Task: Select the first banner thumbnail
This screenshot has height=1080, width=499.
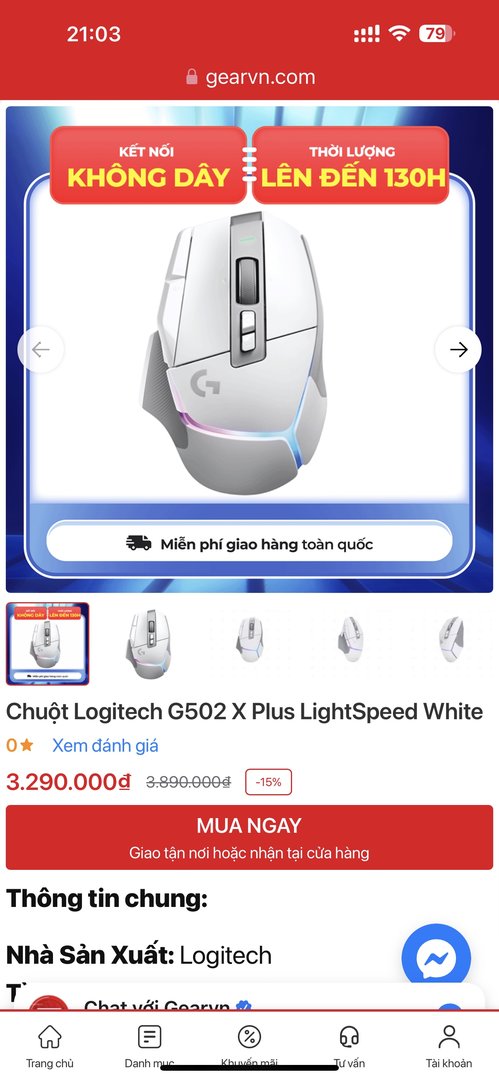Action: tap(48, 644)
